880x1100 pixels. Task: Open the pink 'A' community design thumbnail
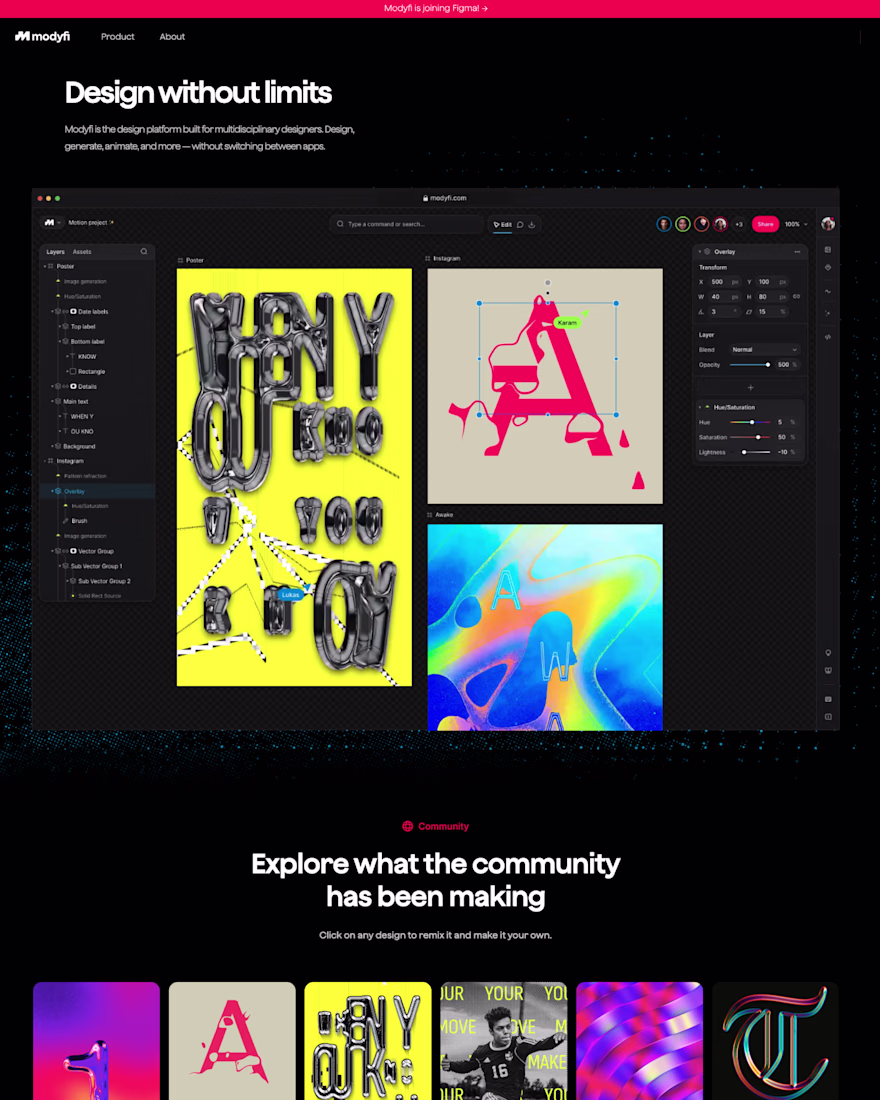(232, 1041)
